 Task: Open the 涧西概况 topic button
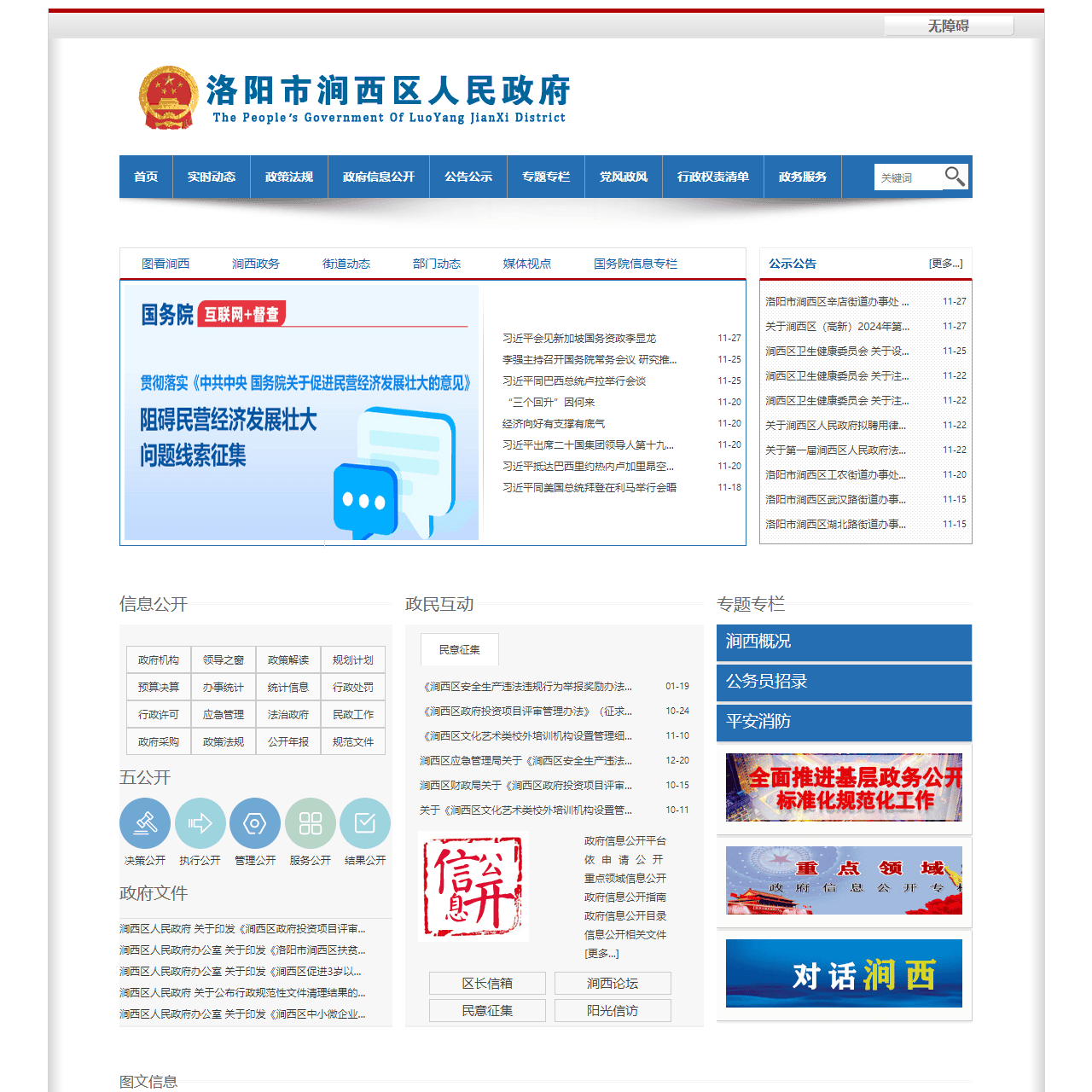(x=844, y=642)
